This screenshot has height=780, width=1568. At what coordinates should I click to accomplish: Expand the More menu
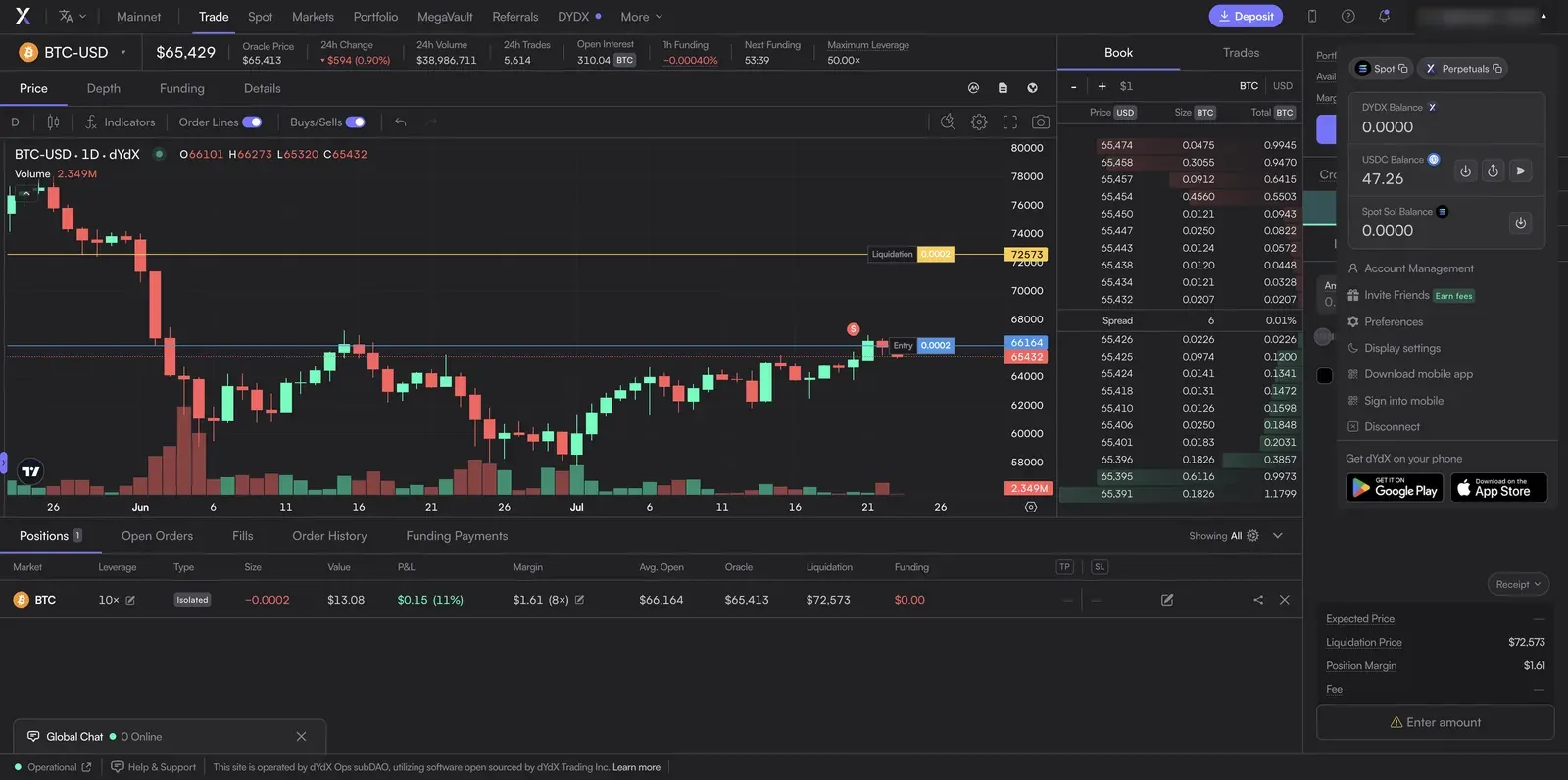(642, 17)
